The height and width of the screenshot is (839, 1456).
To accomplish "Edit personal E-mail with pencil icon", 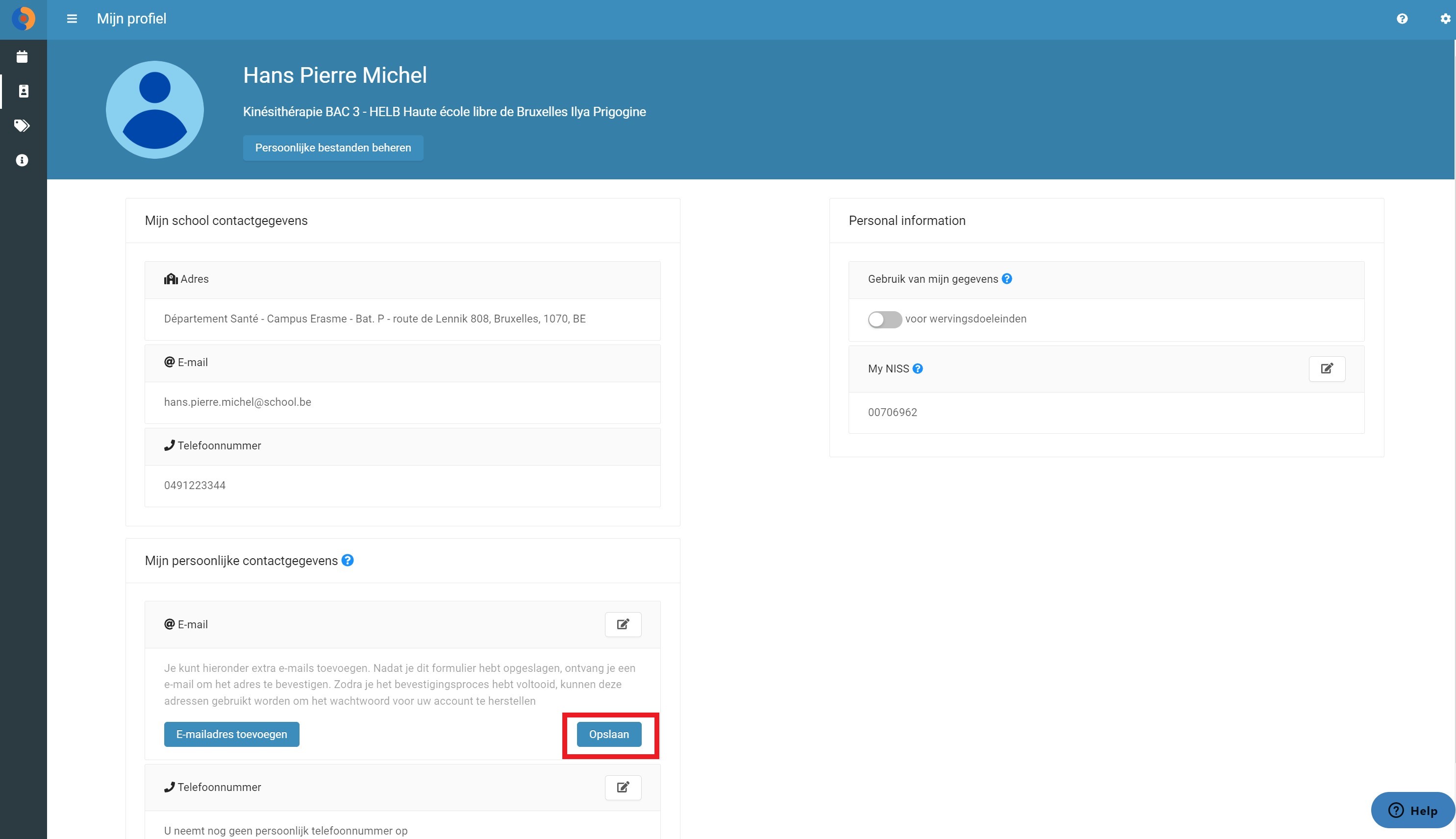I will [x=623, y=625].
